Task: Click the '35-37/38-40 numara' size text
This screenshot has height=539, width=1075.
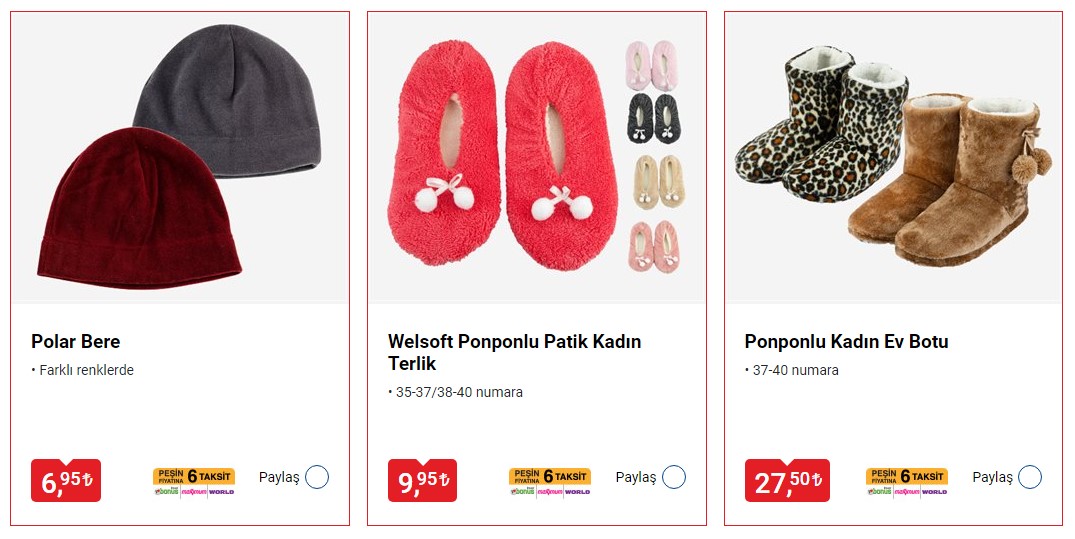Action: [458, 392]
